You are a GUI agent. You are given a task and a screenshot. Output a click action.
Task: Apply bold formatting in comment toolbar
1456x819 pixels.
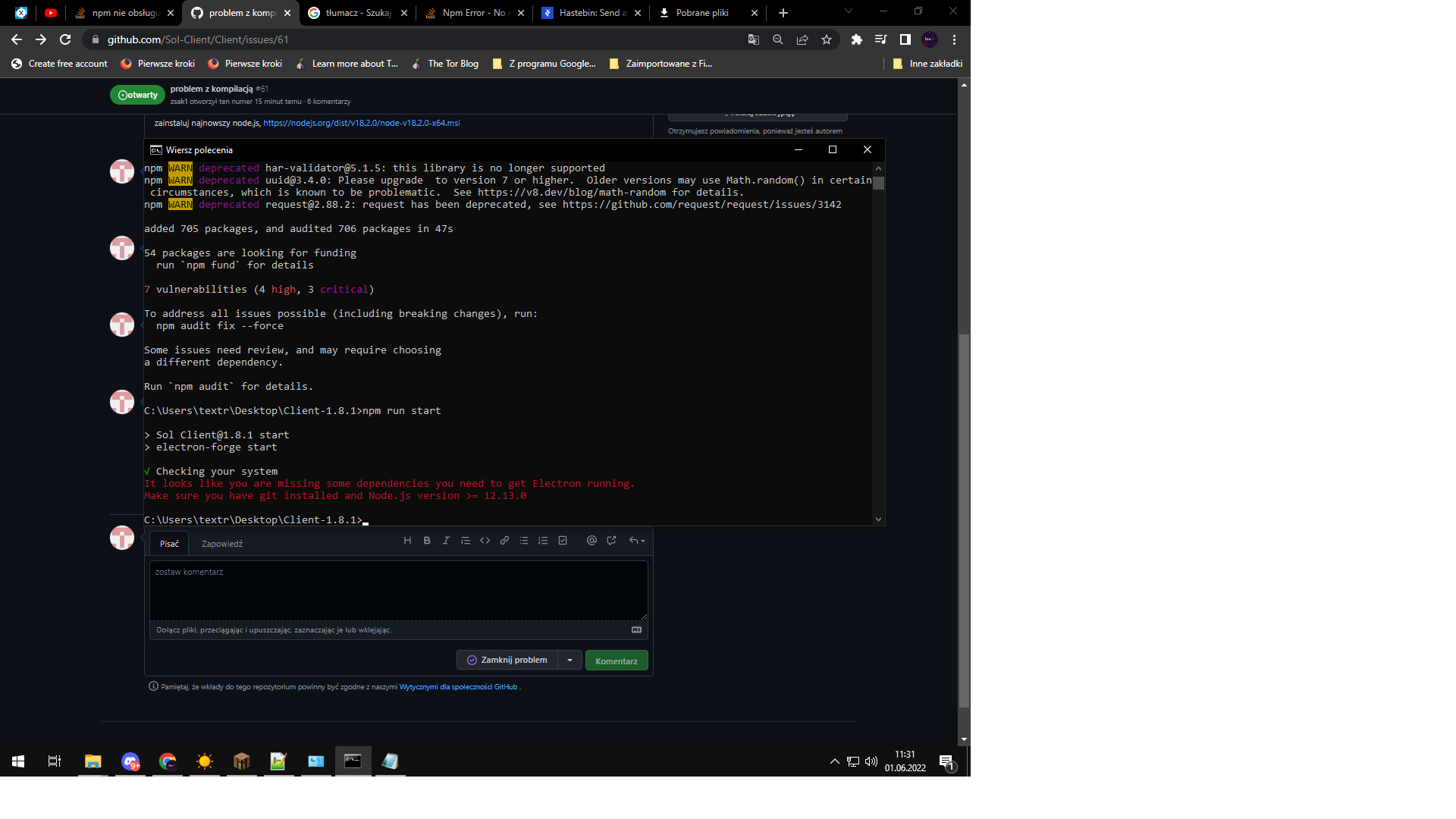427,541
